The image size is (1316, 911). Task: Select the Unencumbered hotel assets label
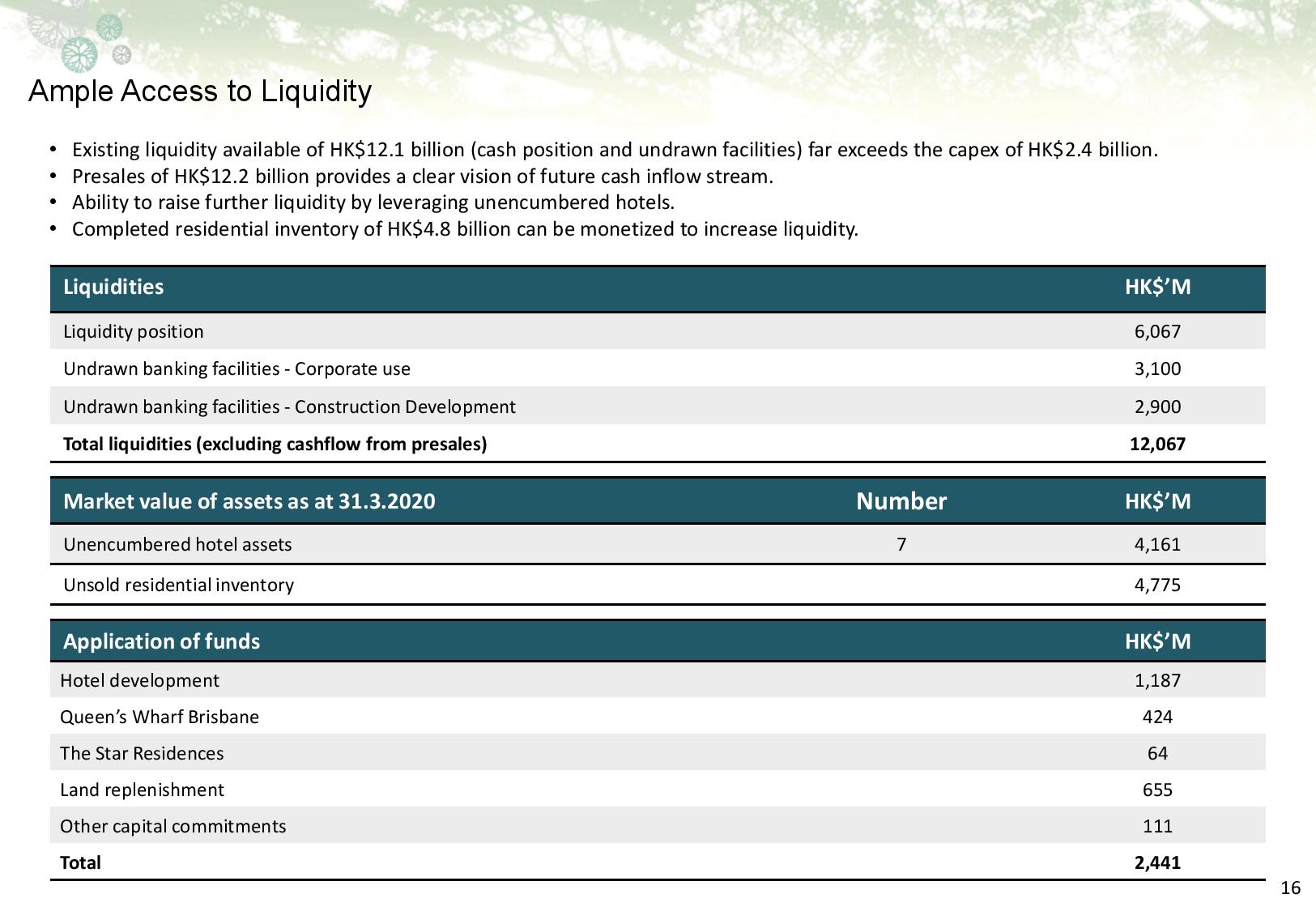point(177,544)
